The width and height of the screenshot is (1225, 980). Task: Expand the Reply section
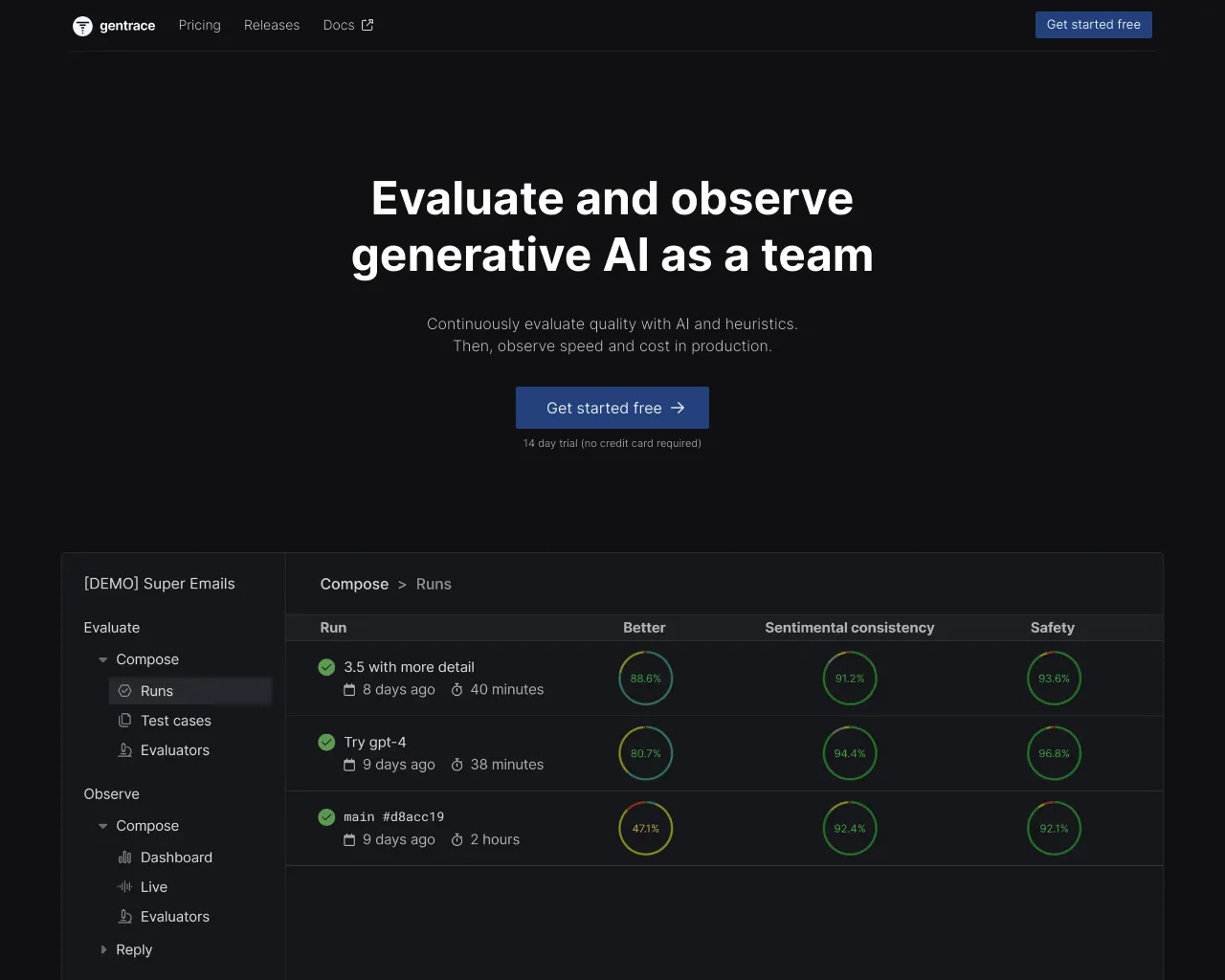(104, 949)
